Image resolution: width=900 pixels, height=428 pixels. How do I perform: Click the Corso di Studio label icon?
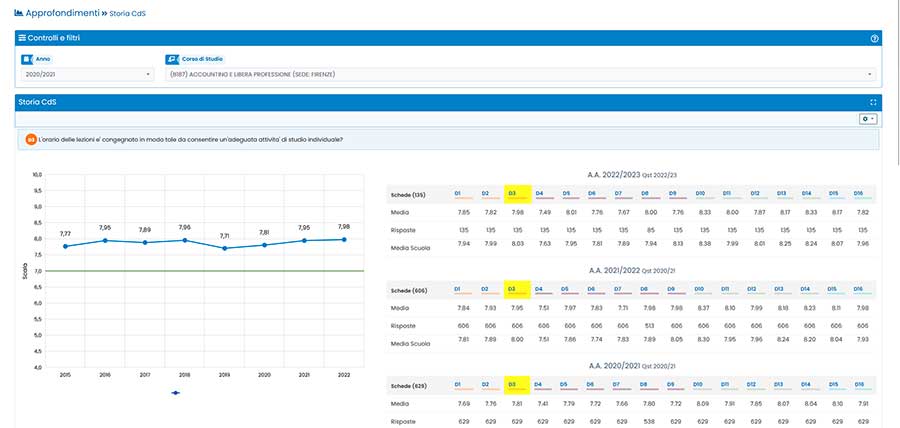click(x=172, y=59)
